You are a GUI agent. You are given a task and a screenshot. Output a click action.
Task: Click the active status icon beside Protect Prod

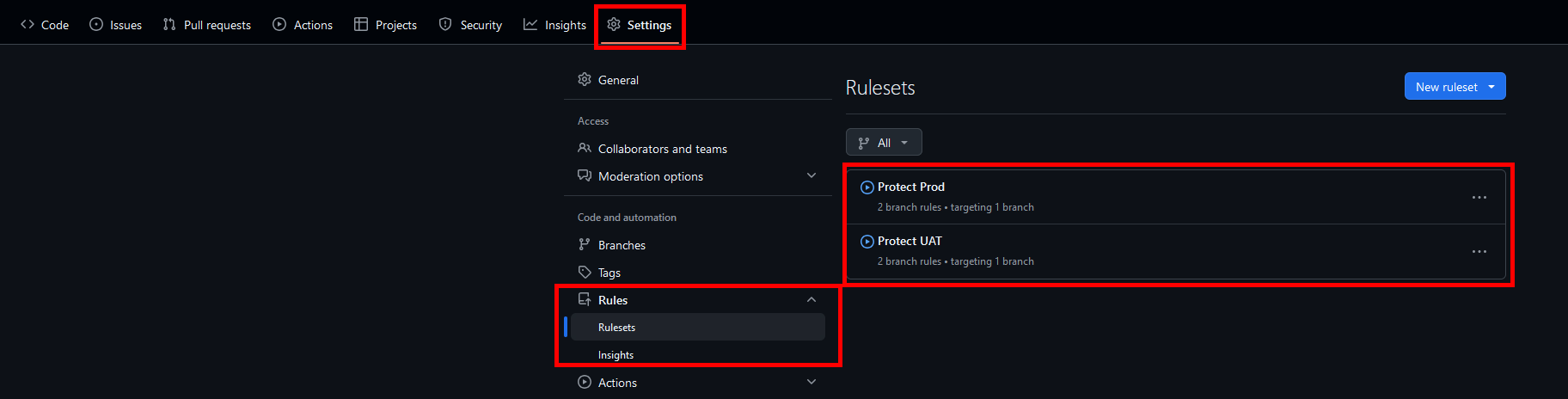point(867,187)
